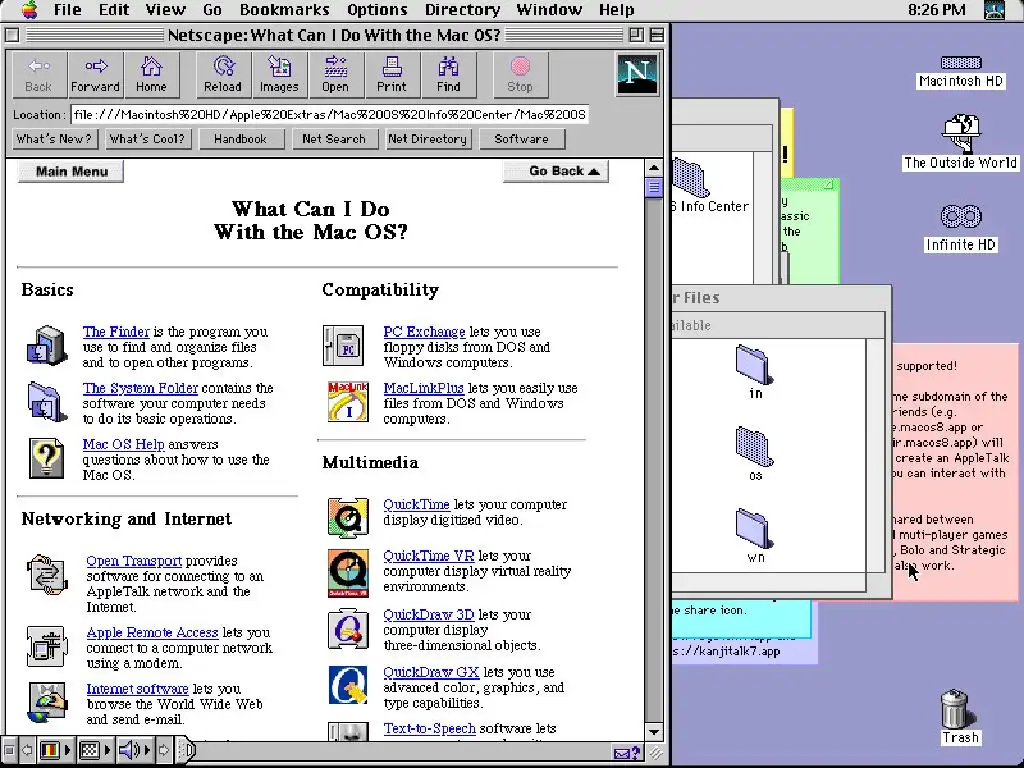Print the page using toolbar
Viewport: 1024px width, 768px height.
pos(391,74)
